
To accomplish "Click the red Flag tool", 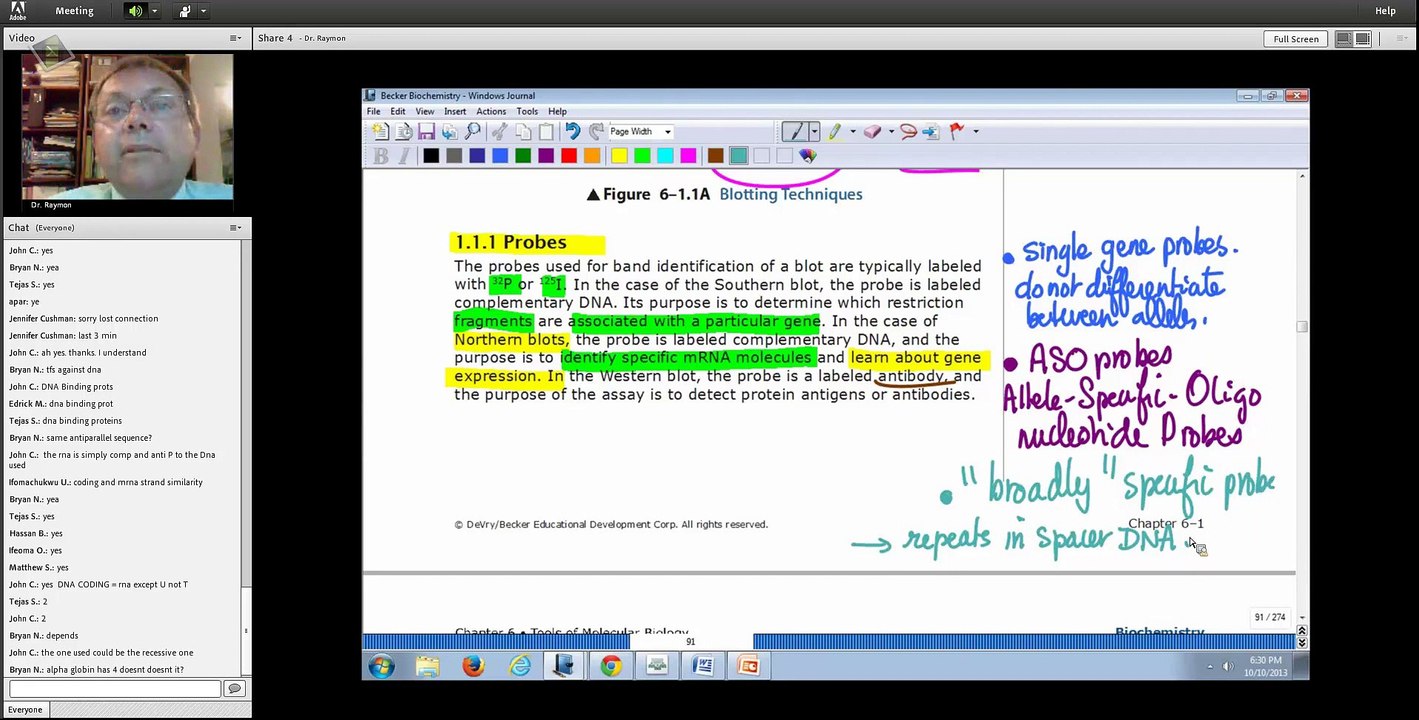I will click(957, 132).
